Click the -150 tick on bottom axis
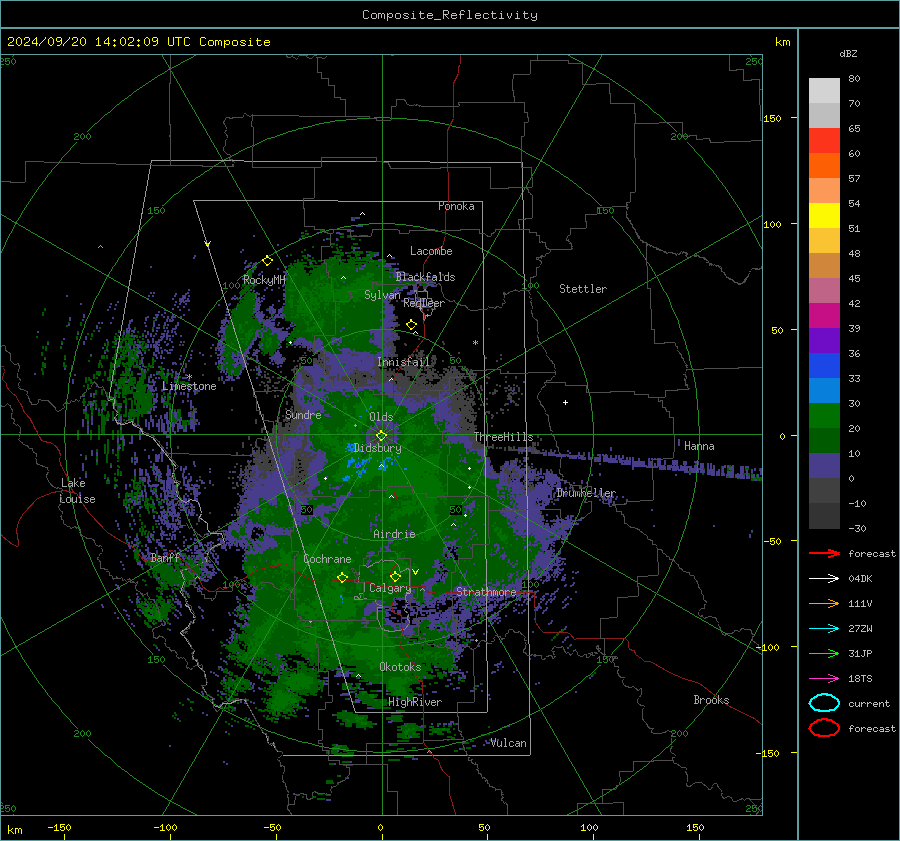This screenshot has height=841, width=900. [x=59, y=827]
